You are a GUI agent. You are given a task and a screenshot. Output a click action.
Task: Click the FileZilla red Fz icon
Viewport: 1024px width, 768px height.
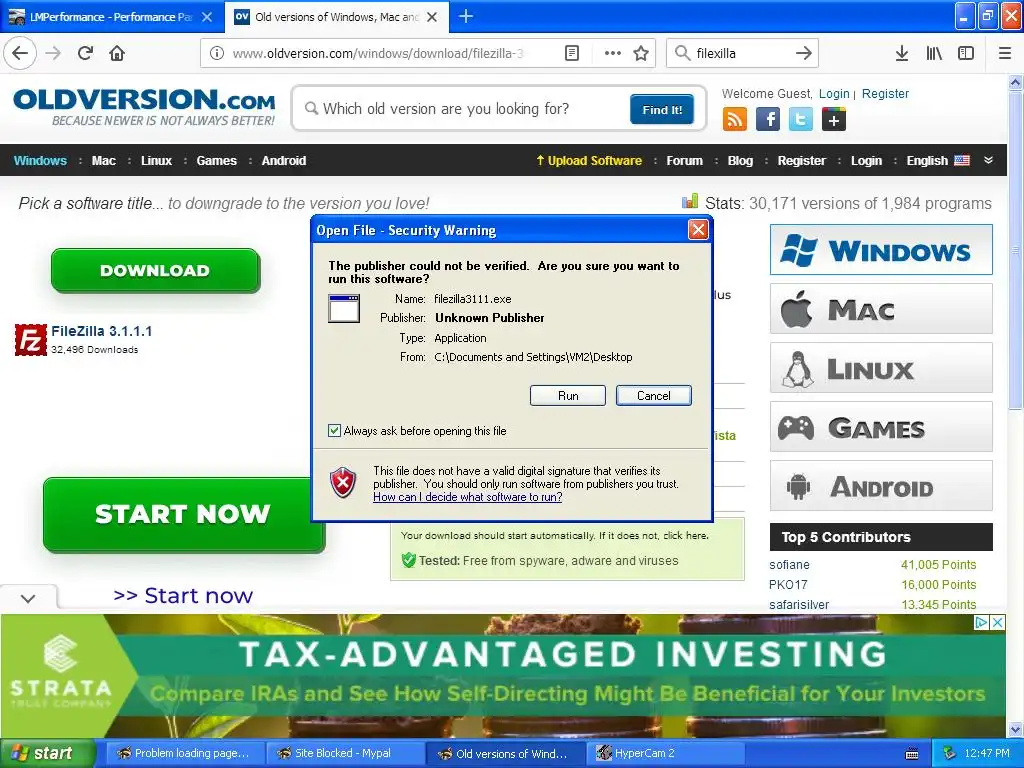[31, 340]
